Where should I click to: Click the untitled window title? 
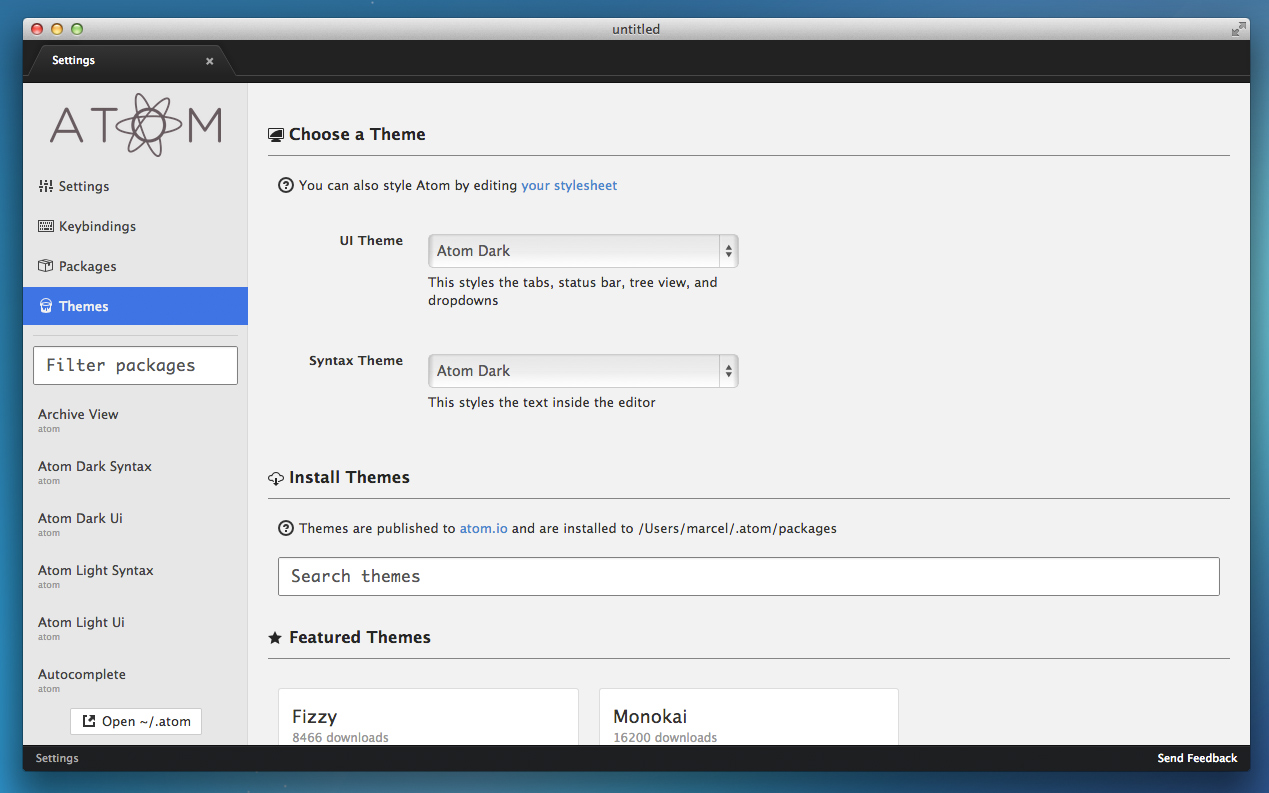[636, 29]
